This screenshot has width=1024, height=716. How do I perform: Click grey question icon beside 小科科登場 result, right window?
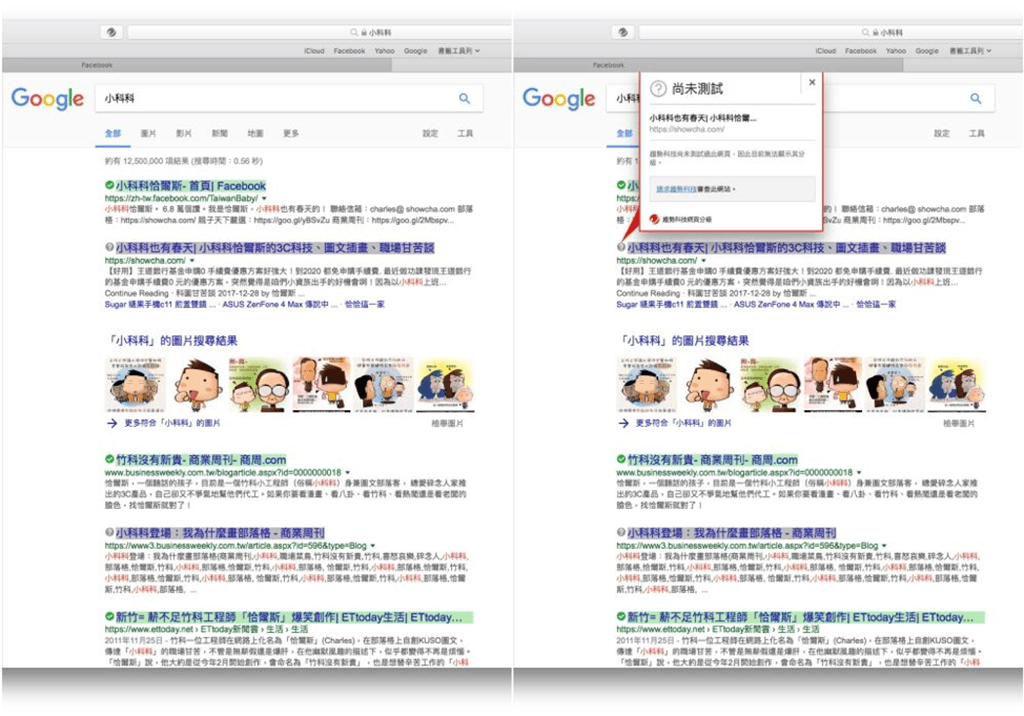pyautogui.click(x=621, y=532)
